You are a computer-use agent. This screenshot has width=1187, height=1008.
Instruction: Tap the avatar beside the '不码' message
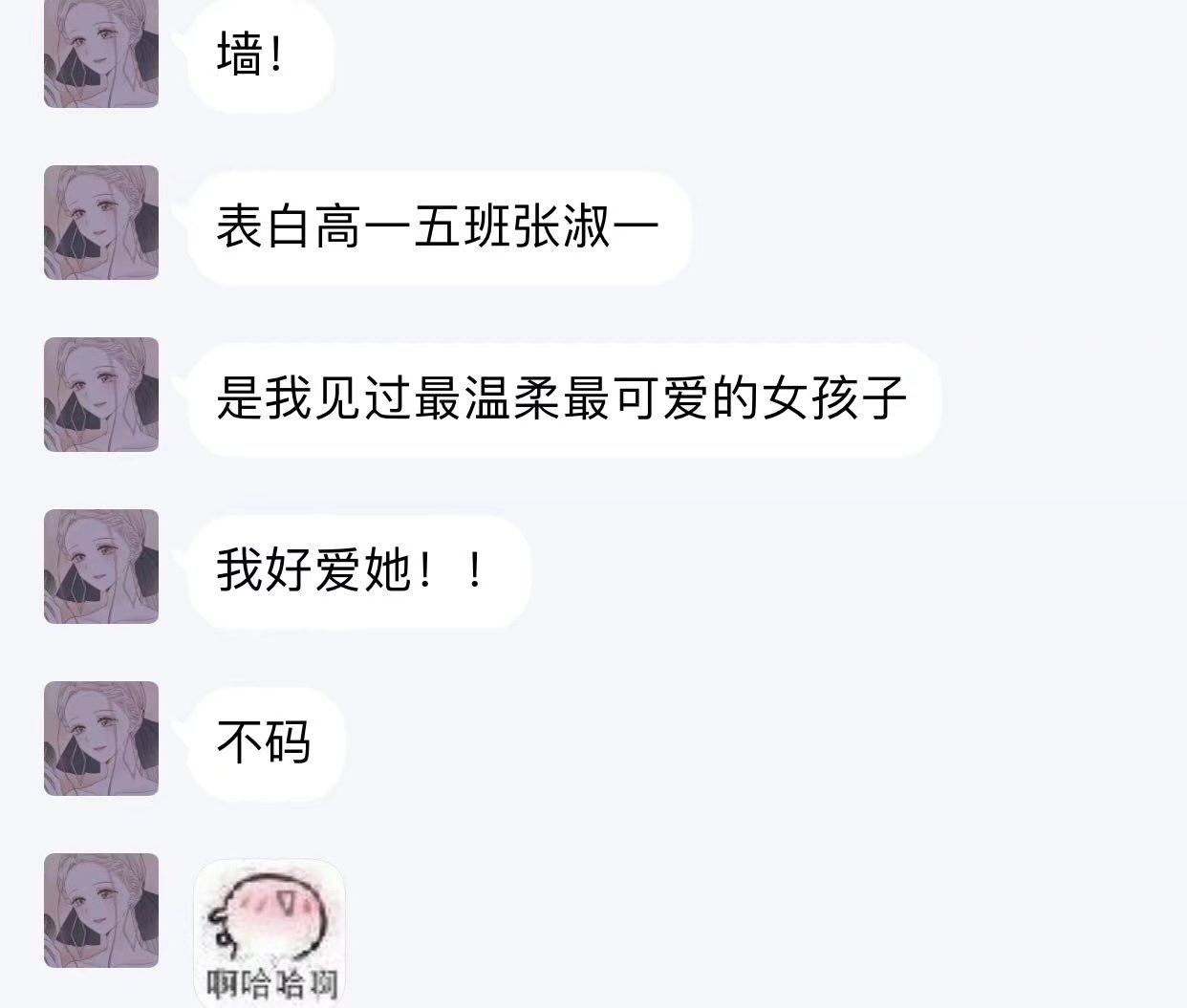point(101,739)
